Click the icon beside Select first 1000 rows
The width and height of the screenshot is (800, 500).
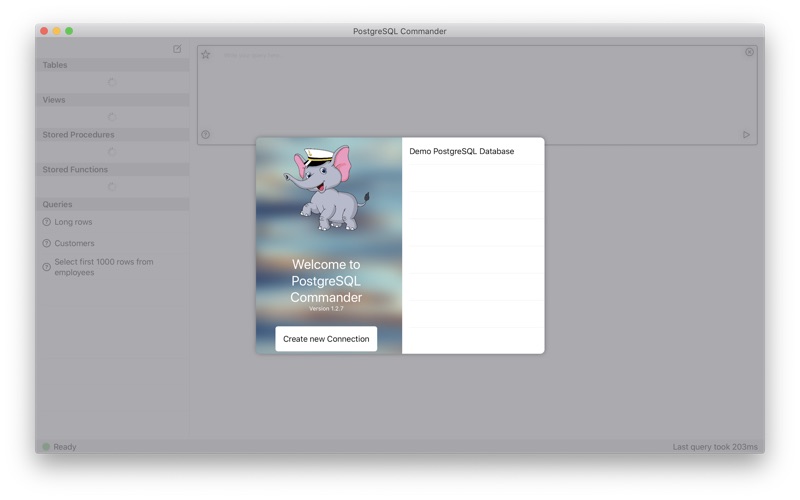(46, 267)
